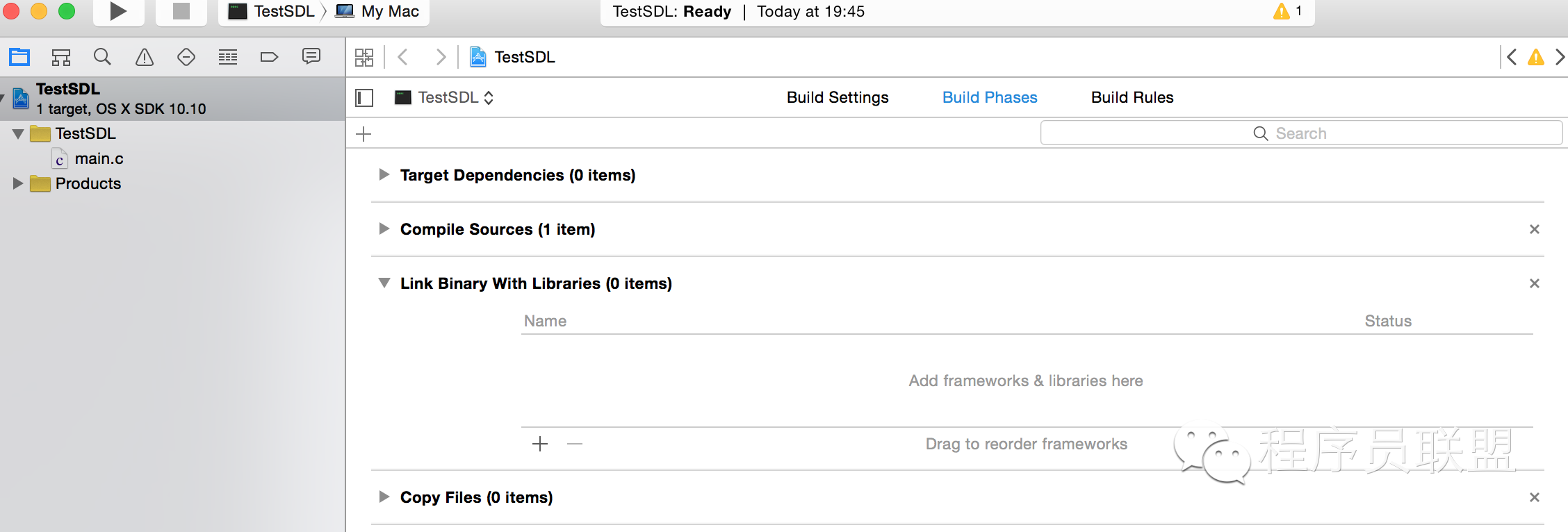The width and height of the screenshot is (1568, 532).
Task: Remove selected library with minus button
Action: click(575, 444)
